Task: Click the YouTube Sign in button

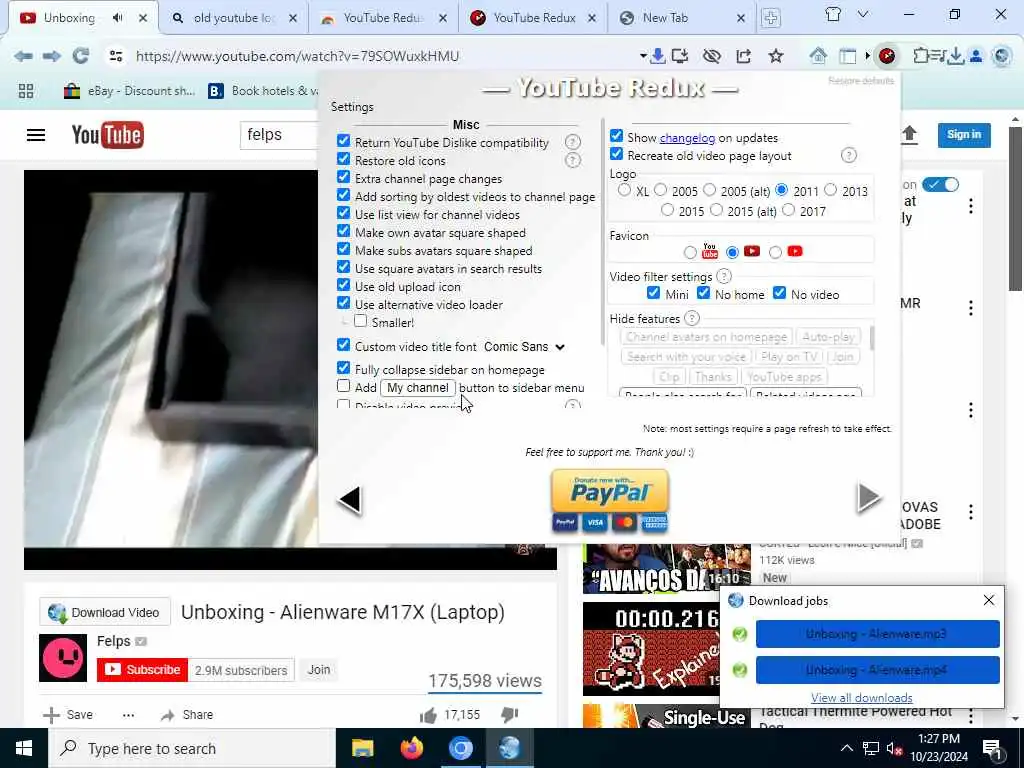Action: tap(964, 135)
